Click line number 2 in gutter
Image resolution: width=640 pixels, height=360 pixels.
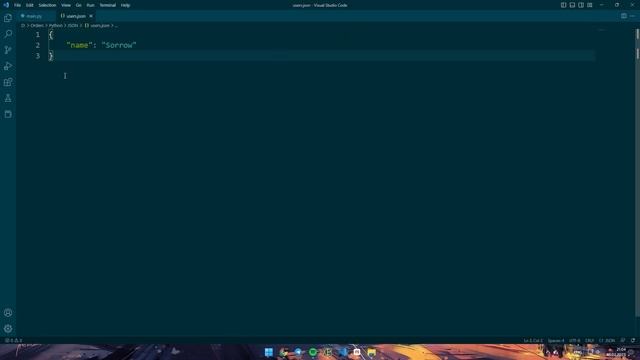pyautogui.click(x=38, y=45)
